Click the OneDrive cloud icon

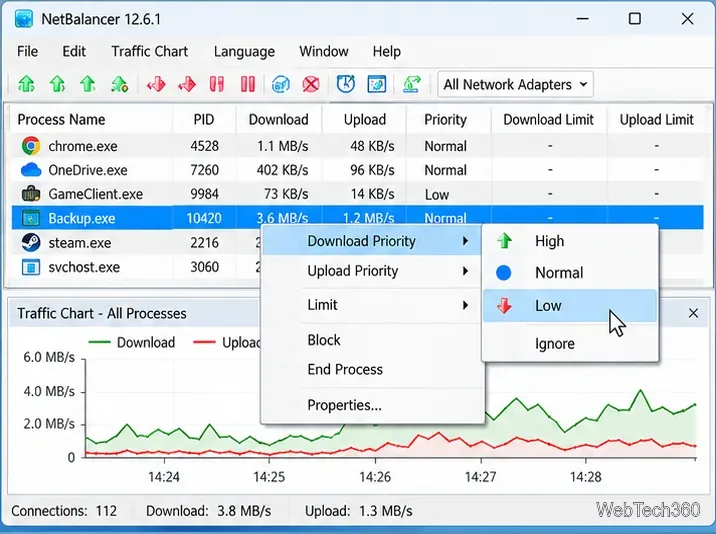coord(31,170)
